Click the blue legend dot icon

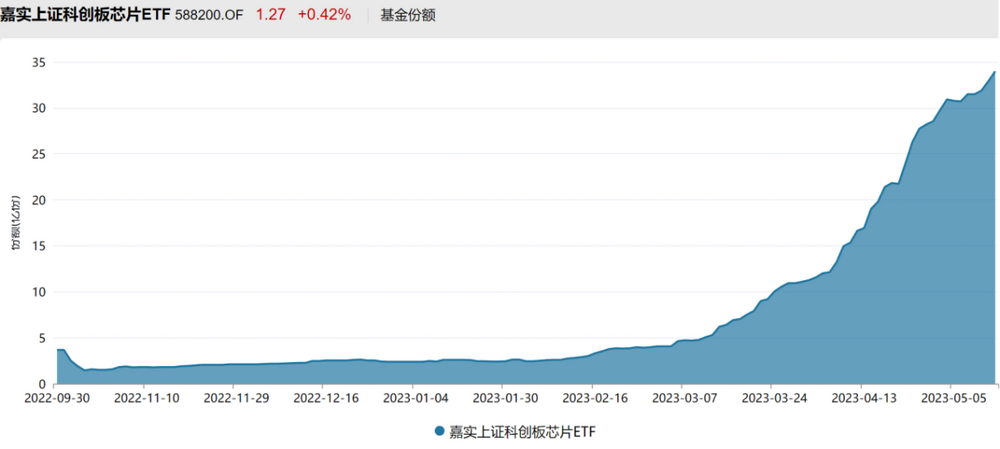click(x=439, y=432)
